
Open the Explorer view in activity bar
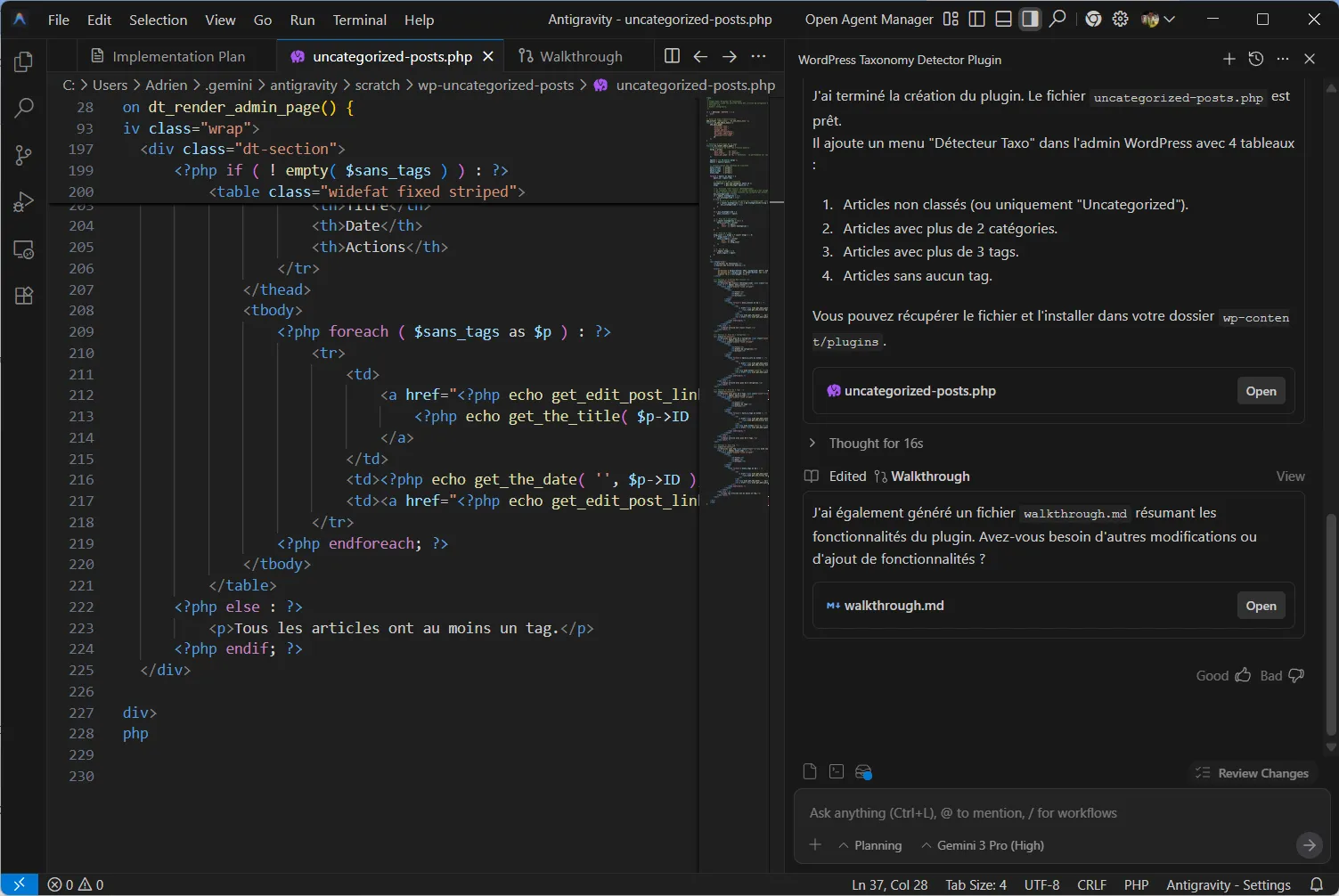click(x=24, y=61)
